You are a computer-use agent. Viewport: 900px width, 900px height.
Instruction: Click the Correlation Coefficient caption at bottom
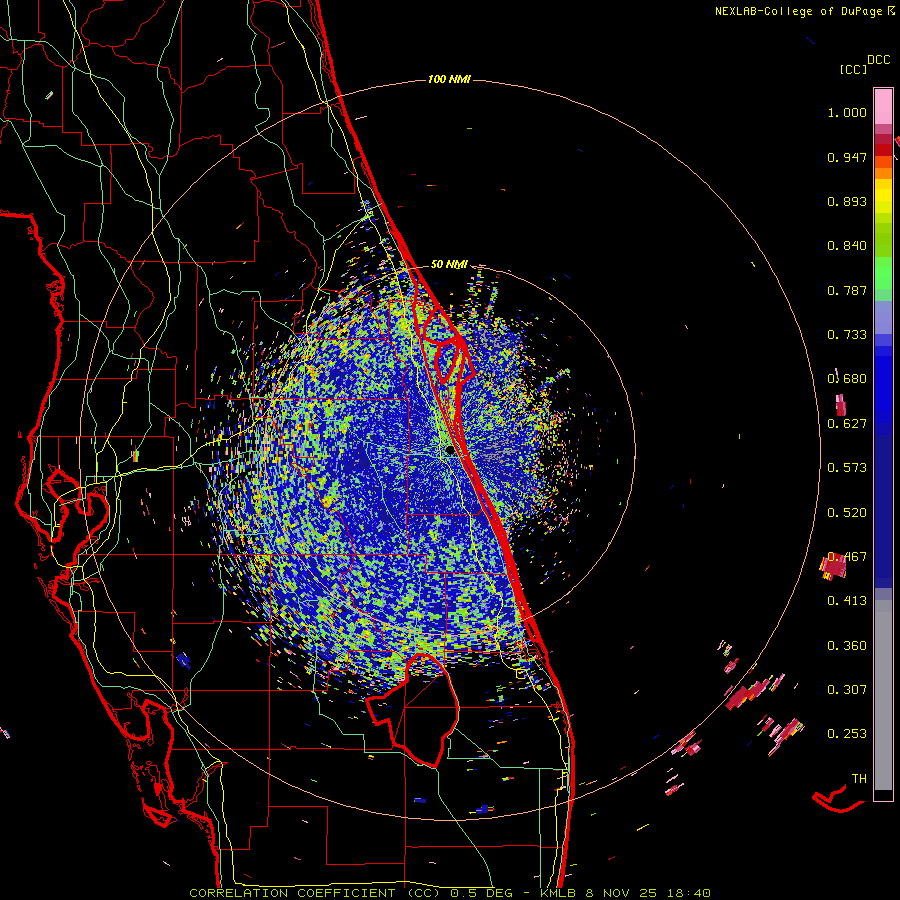coord(449,893)
